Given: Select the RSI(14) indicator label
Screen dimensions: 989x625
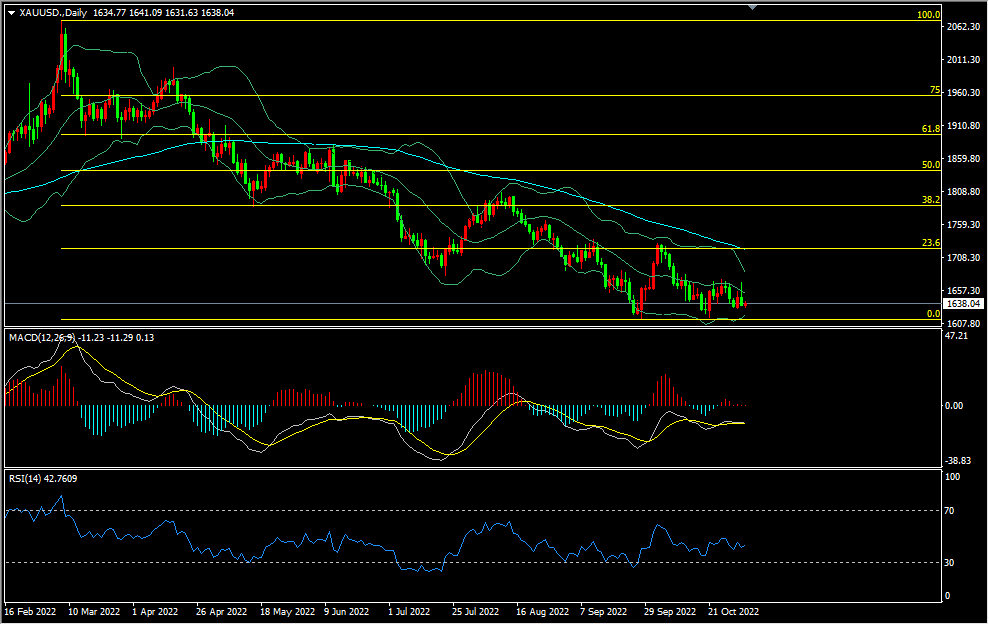Looking at the screenshot, I should coord(25,479).
